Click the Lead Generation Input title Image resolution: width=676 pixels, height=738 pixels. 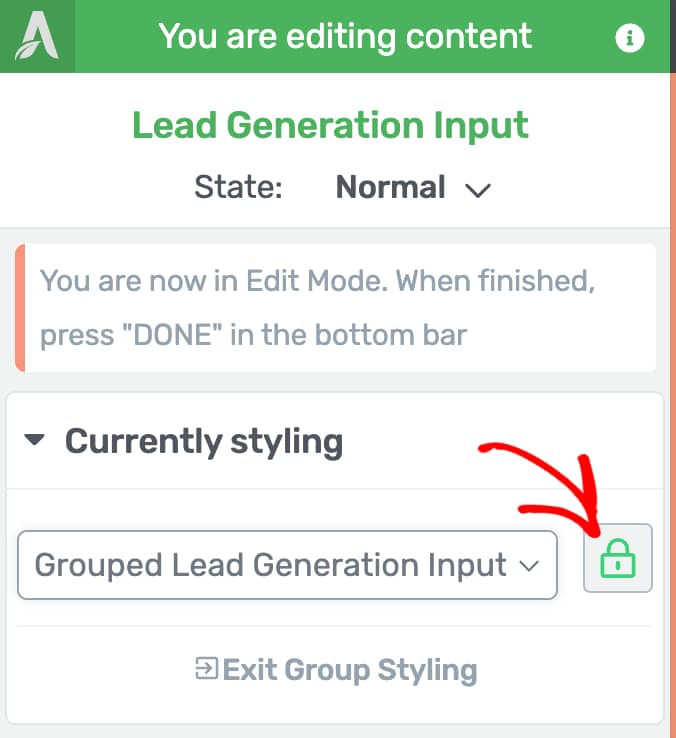pos(330,125)
